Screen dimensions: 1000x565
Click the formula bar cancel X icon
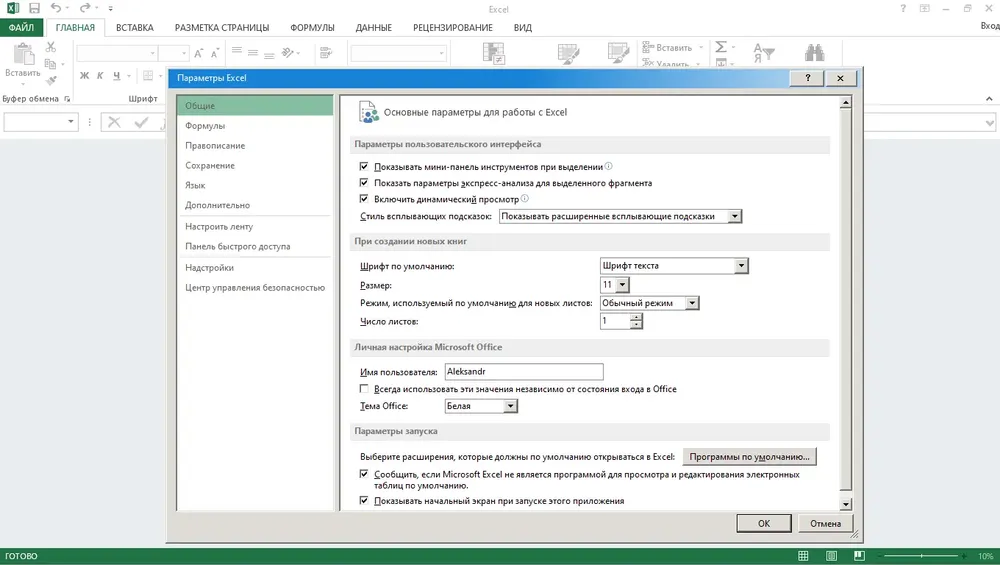[x=114, y=122]
